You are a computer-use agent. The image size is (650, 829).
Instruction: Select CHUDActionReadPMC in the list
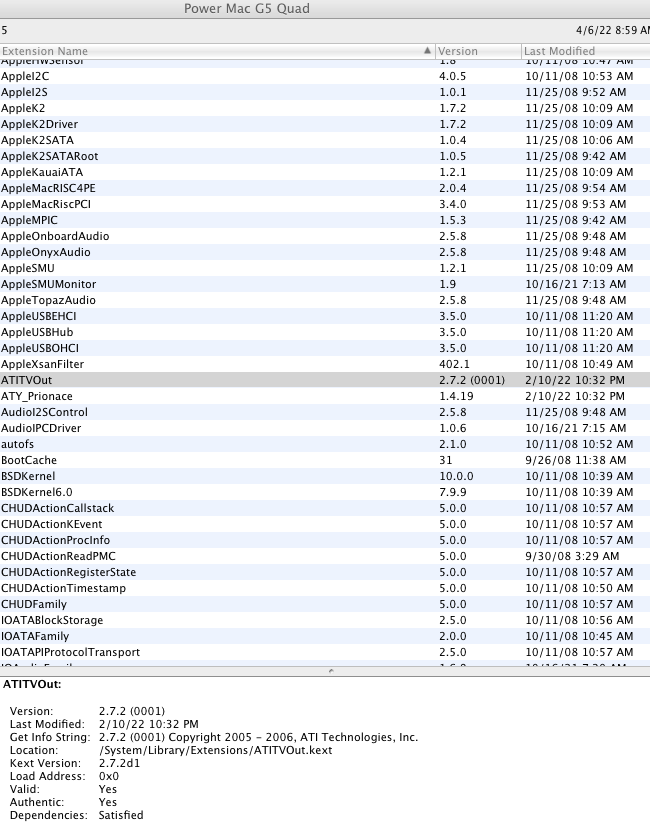tap(325, 556)
